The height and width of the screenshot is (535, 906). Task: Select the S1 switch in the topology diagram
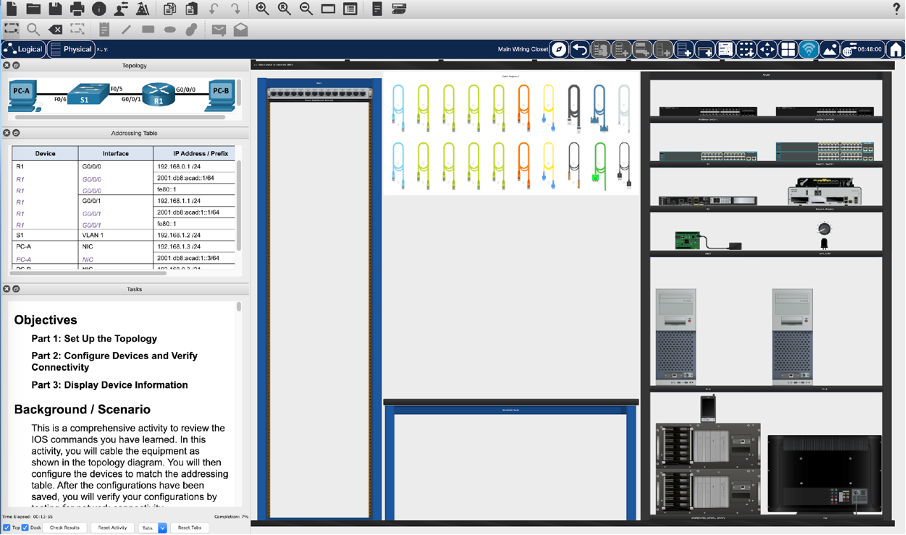[x=87, y=94]
